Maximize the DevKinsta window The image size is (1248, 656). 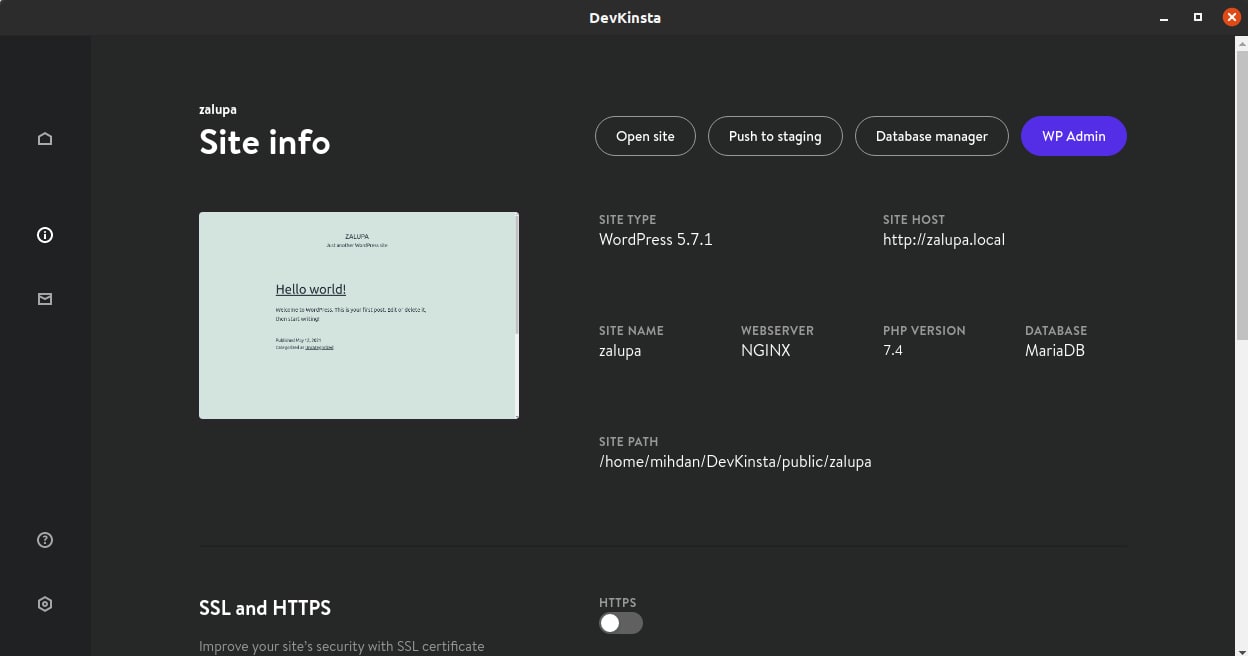(1198, 17)
